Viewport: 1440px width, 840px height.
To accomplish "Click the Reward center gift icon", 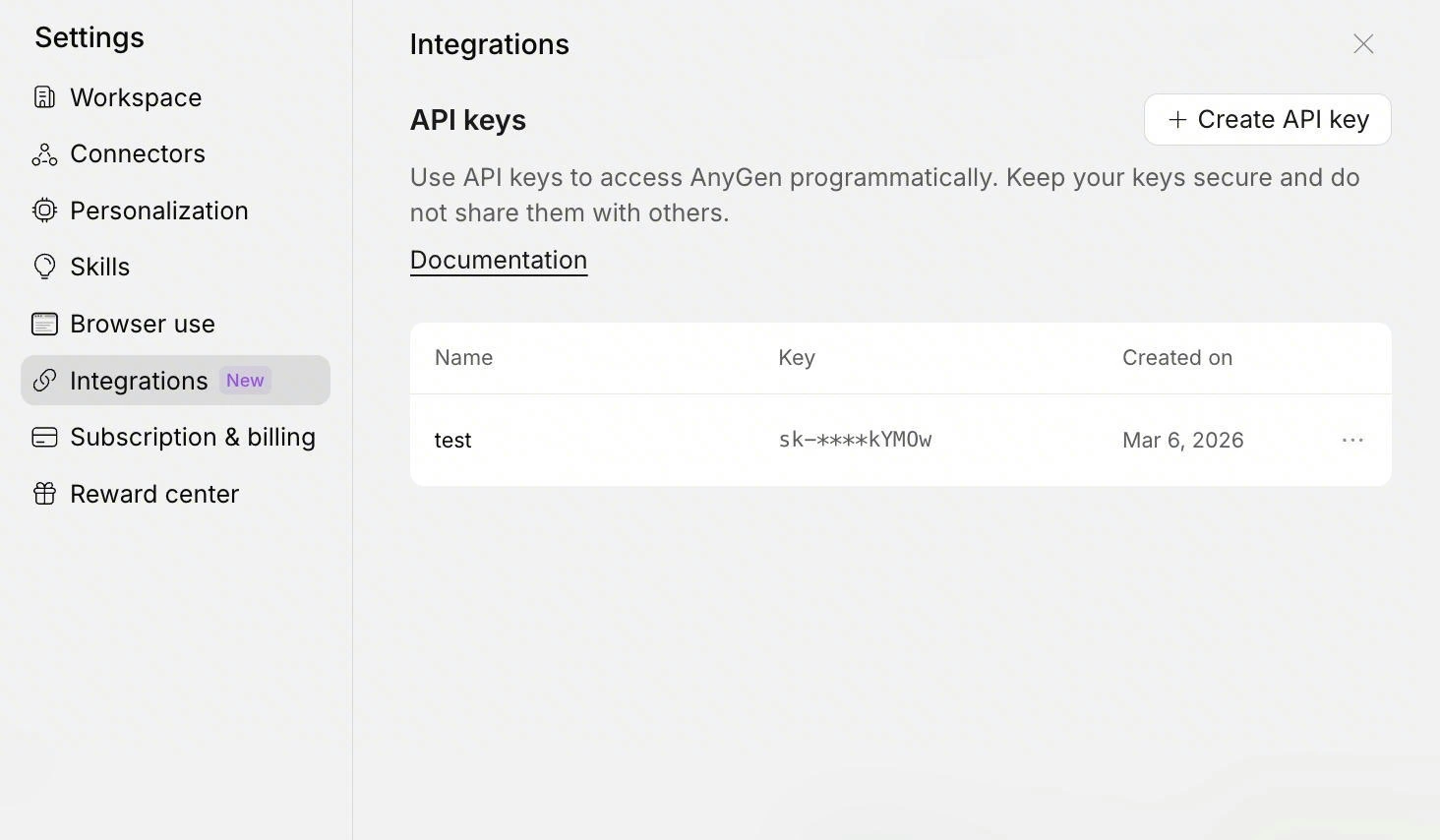I will click(x=44, y=494).
